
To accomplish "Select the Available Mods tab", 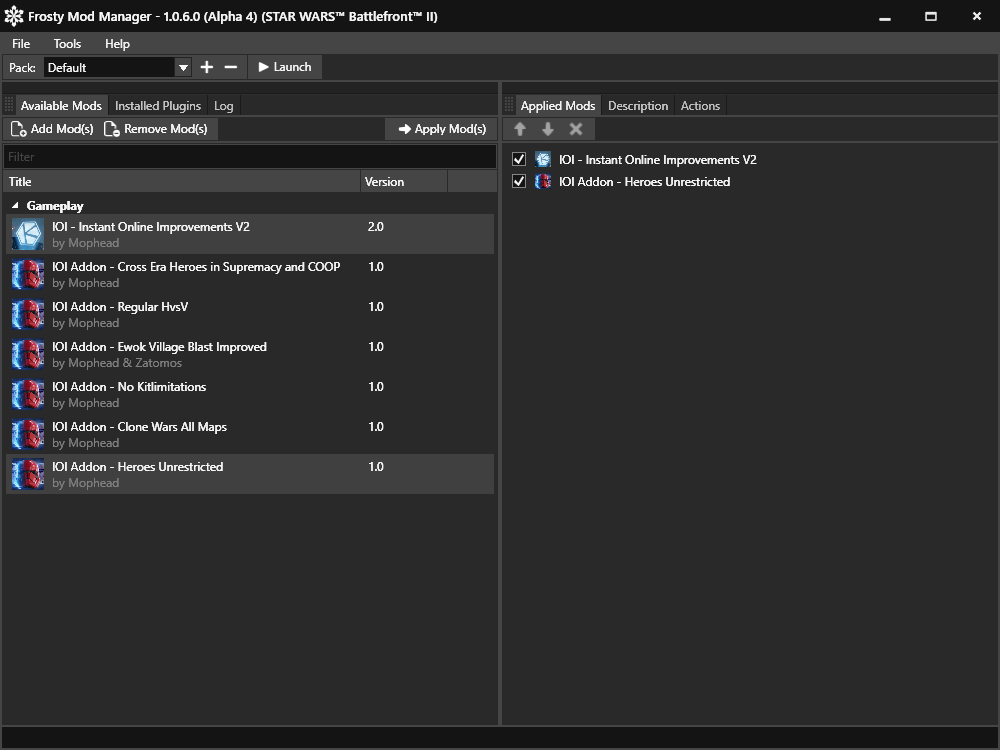I will click(61, 106).
